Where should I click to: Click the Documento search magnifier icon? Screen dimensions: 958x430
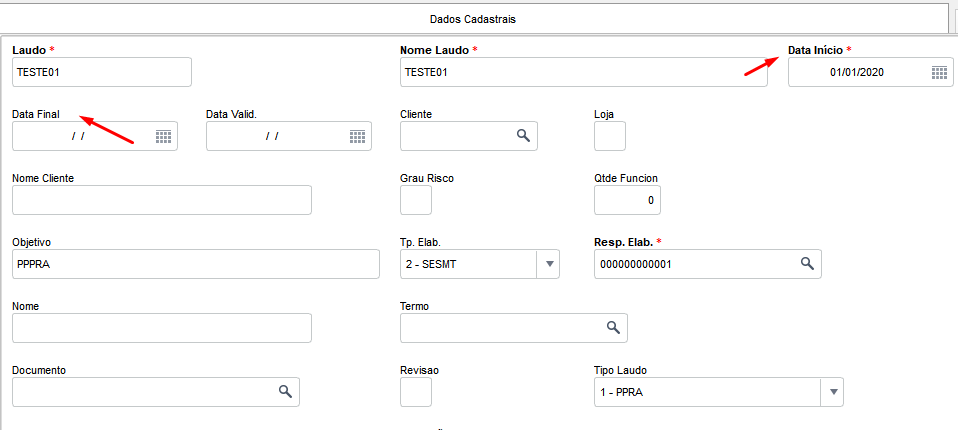pos(285,392)
